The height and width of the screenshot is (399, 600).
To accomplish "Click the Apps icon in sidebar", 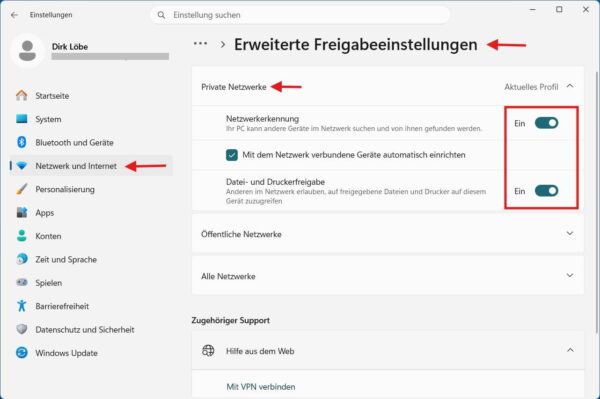I will [22, 212].
